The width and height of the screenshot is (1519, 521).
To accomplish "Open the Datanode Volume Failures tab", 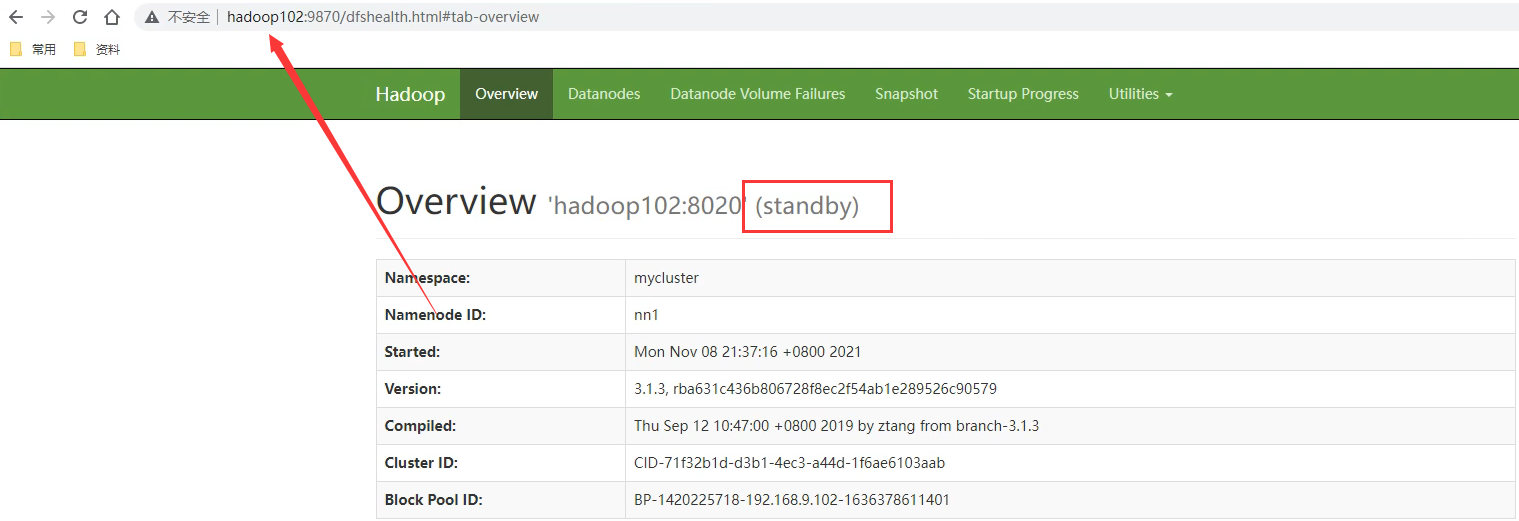I will 757,94.
